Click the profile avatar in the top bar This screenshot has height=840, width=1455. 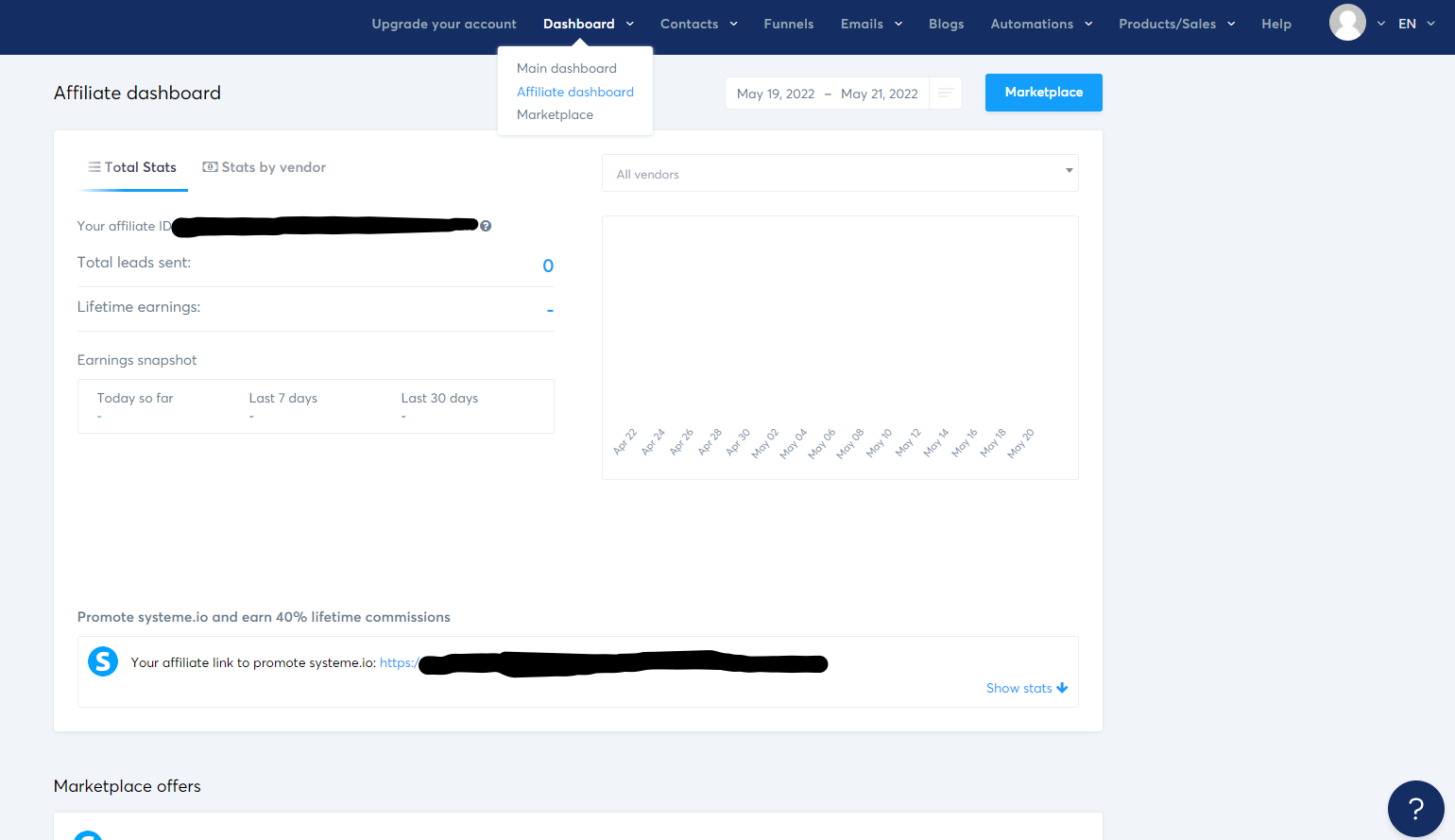(1347, 23)
